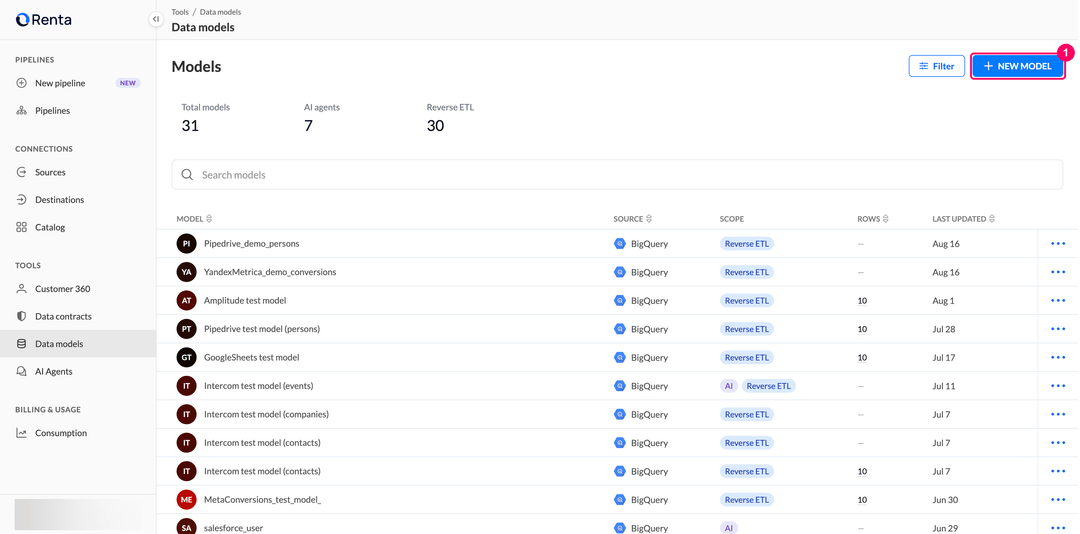Click the Total models count 31
The height and width of the screenshot is (534, 1080).
pyautogui.click(x=190, y=125)
